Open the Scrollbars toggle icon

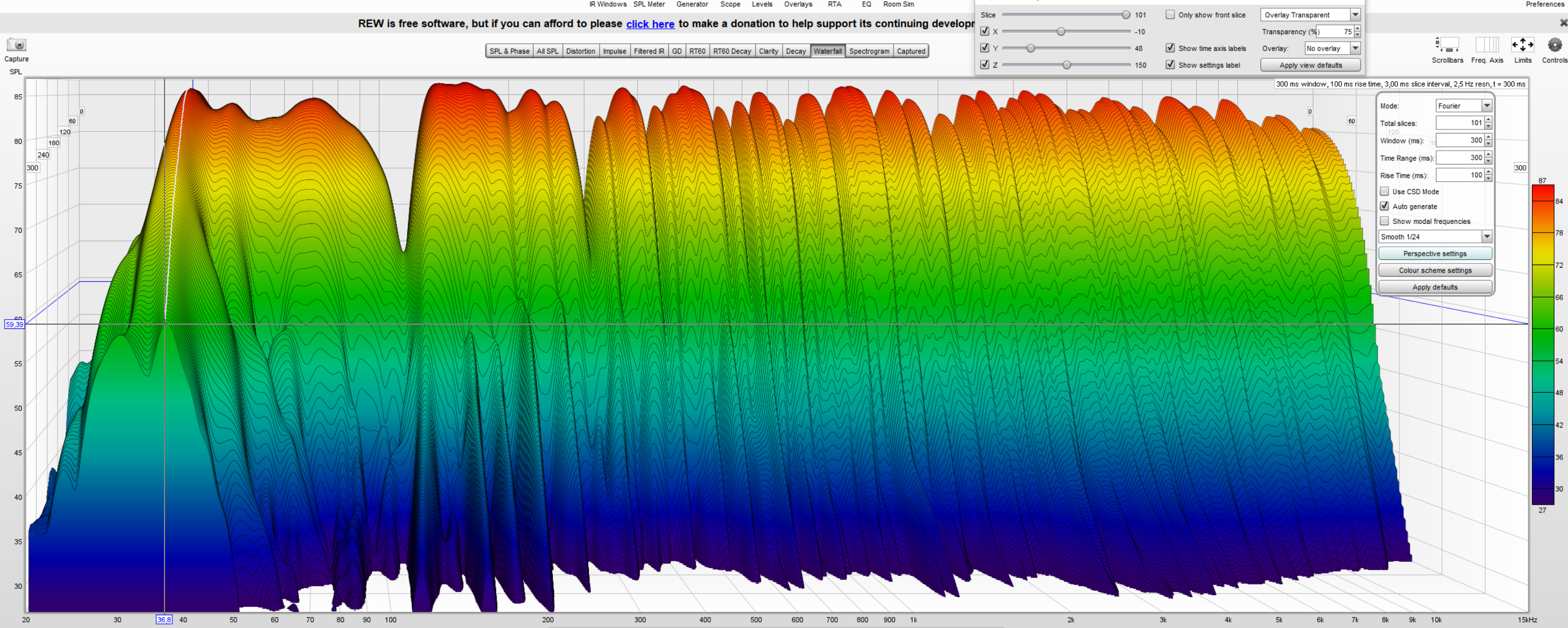coord(1447,45)
